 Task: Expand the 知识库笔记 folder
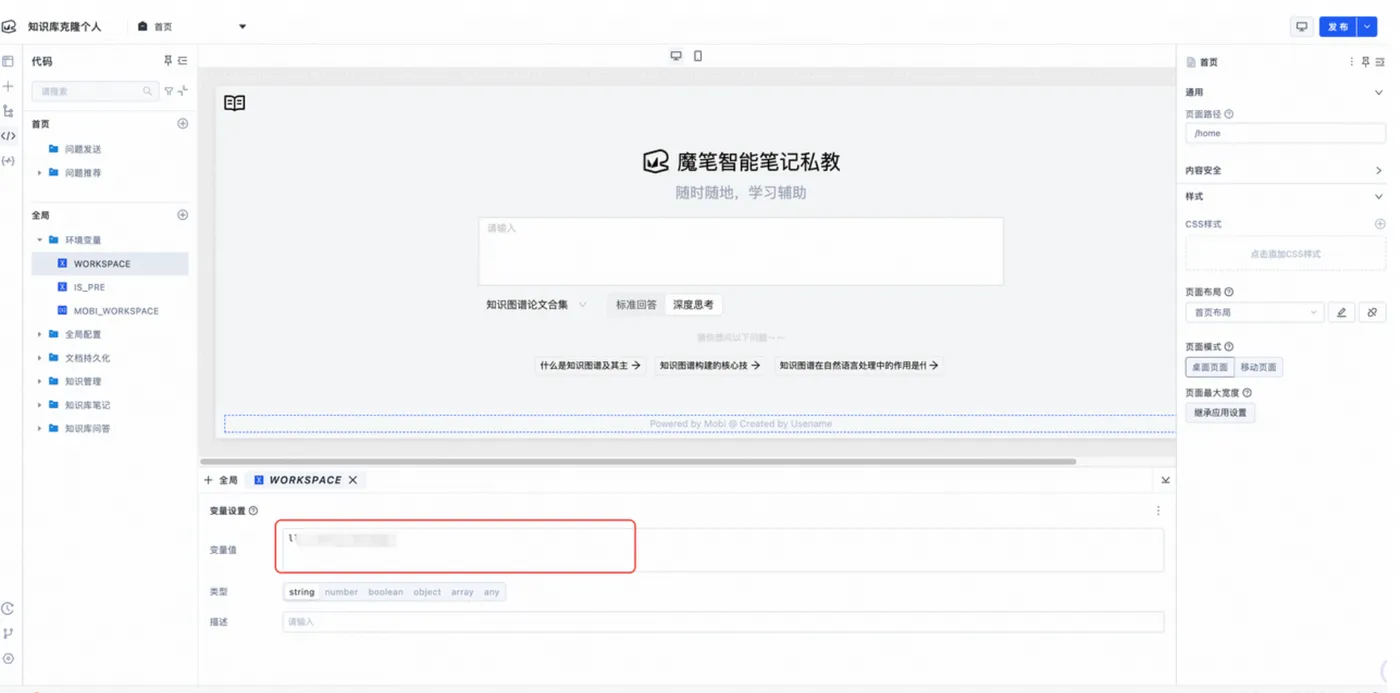click(x=40, y=405)
